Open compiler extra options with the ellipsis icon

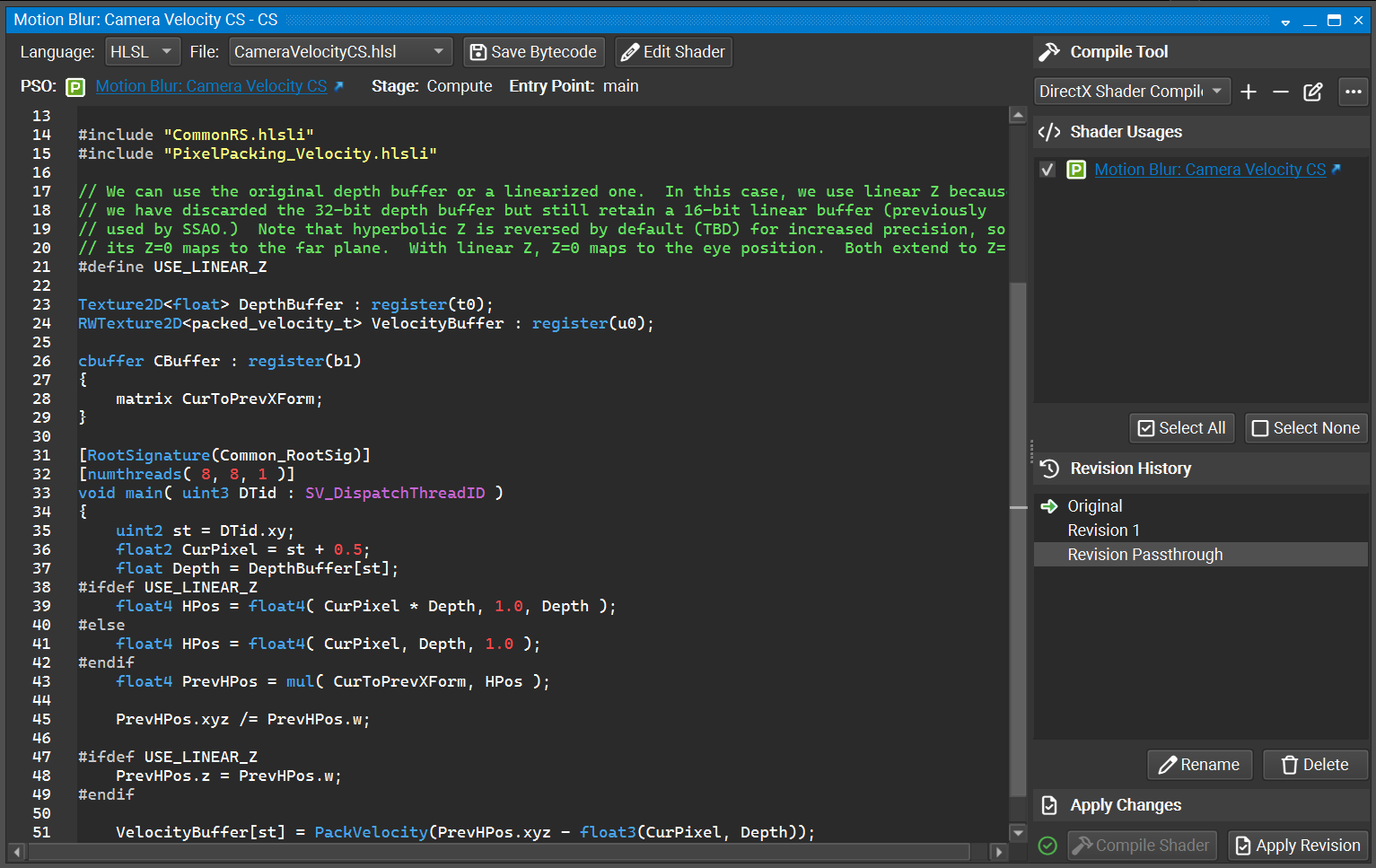1353,91
